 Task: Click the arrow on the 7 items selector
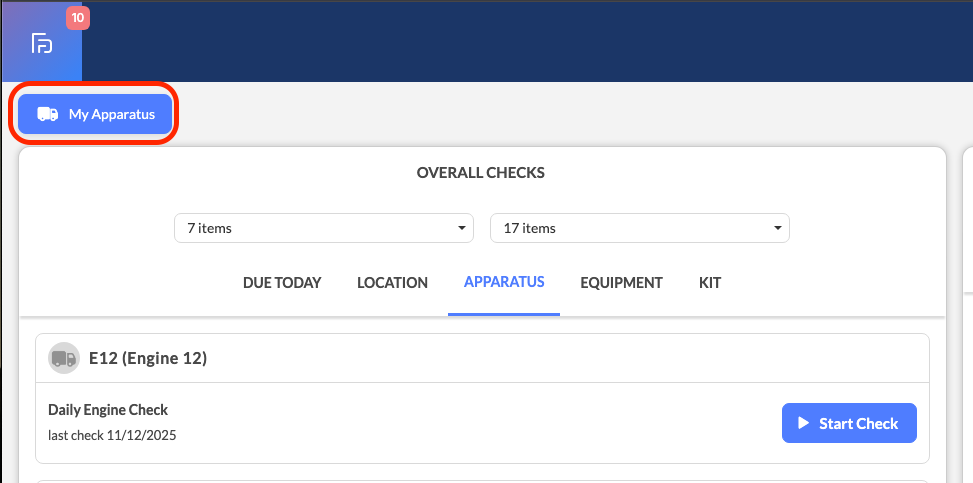tap(462, 228)
